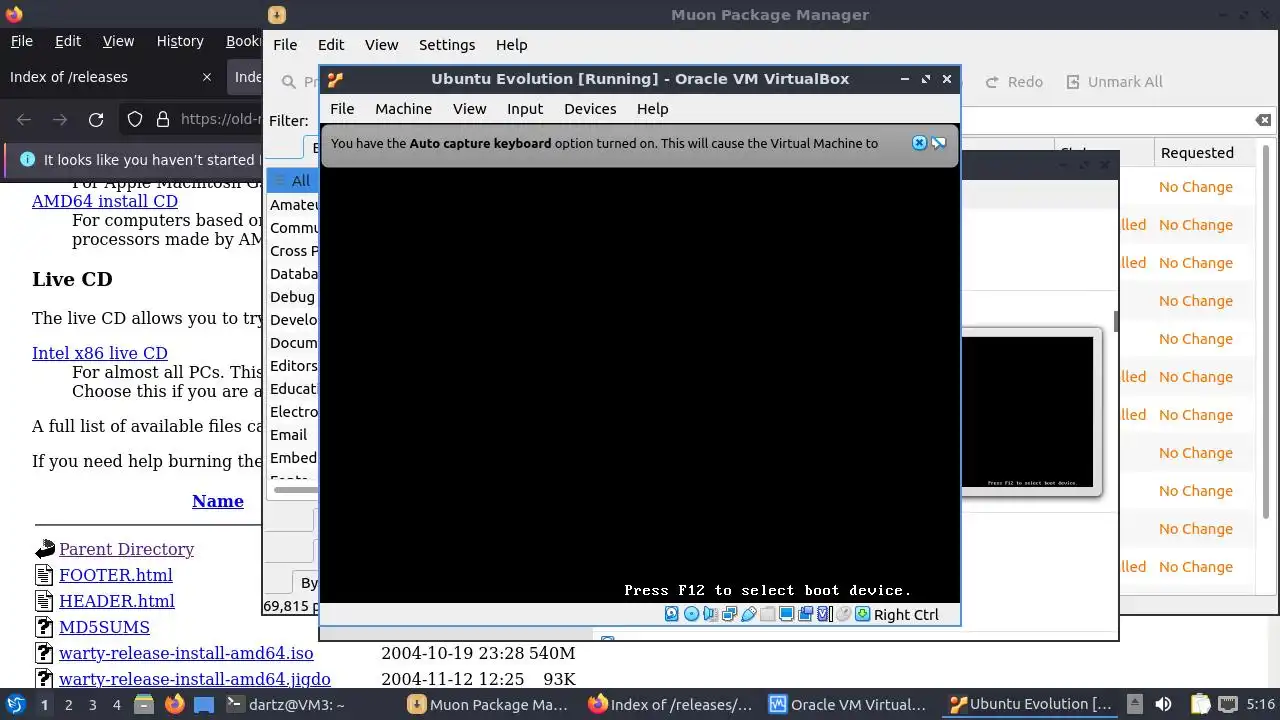Click the network adapters status icon

click(729, 614)
